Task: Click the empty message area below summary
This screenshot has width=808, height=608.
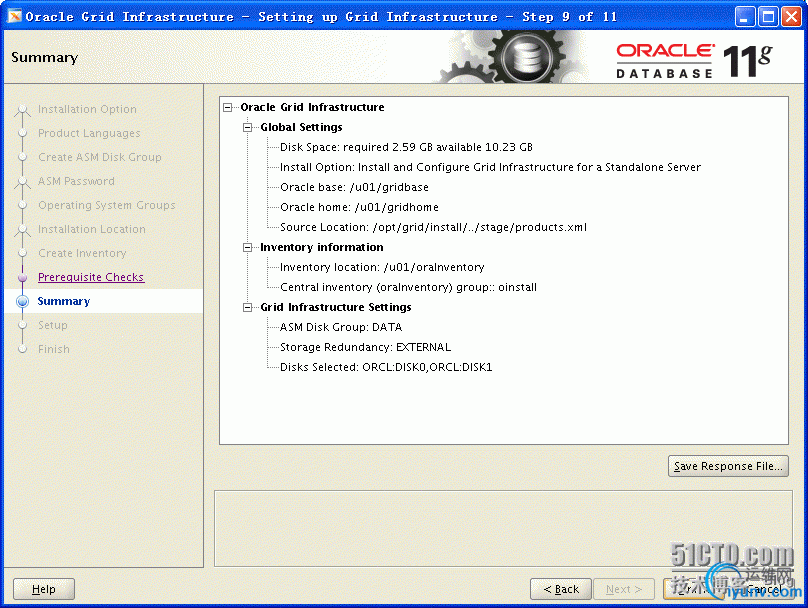Action: point(503,528)
